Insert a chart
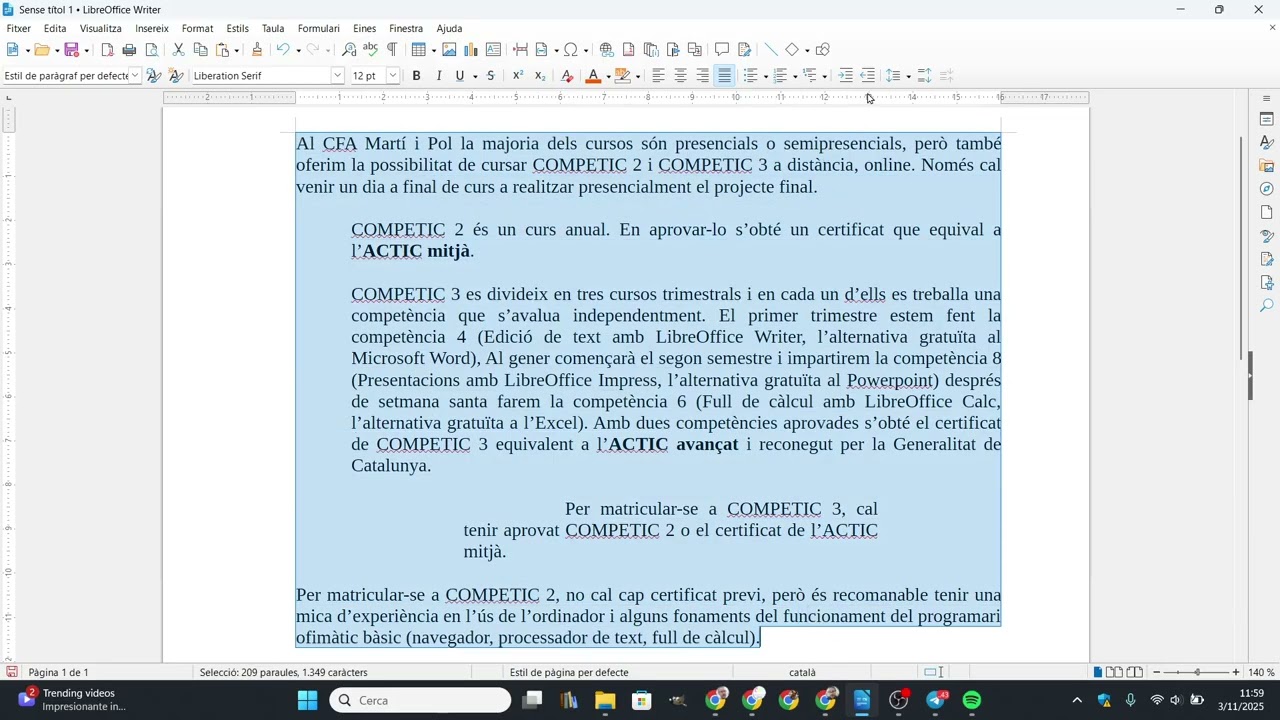This screenshot has height=720, width=1280. click(471, 50)
